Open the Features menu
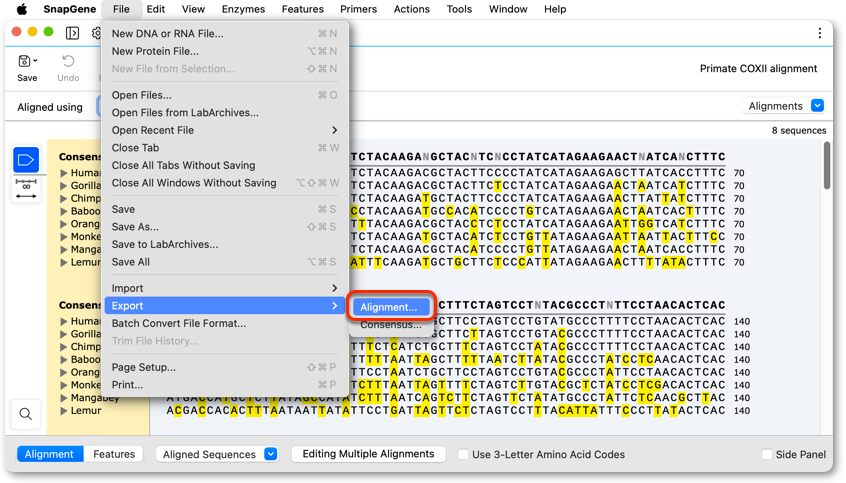Viewport: 846px width, 483px height. pos(303,9)
